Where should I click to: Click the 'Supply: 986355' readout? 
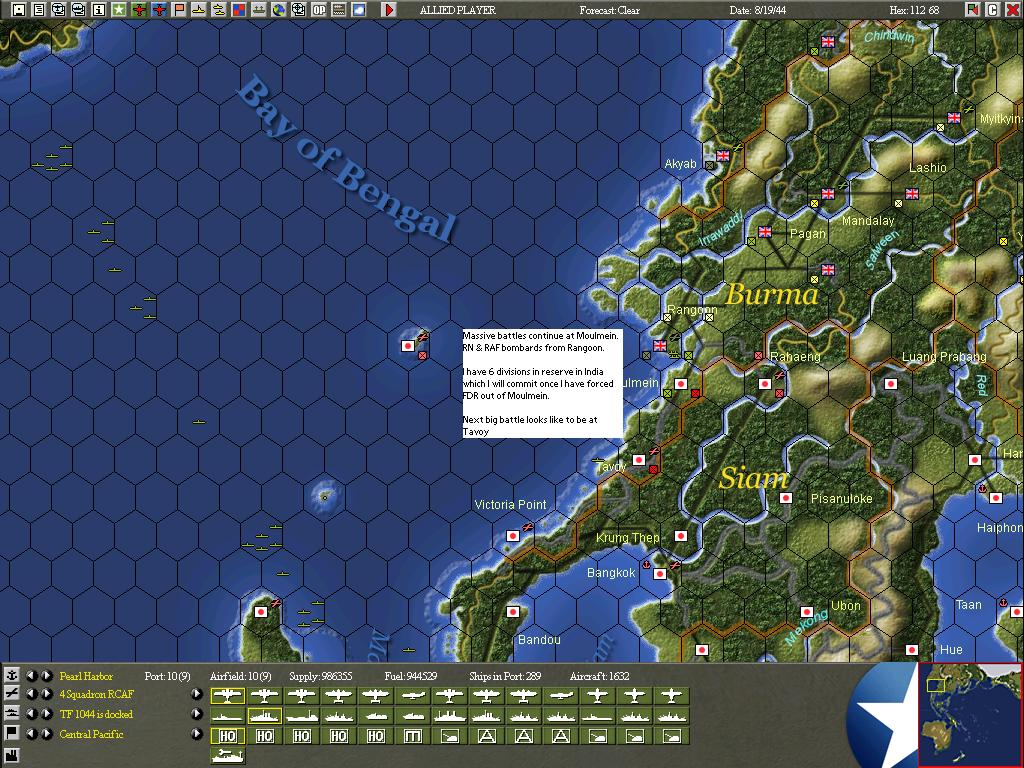point(321,676)
